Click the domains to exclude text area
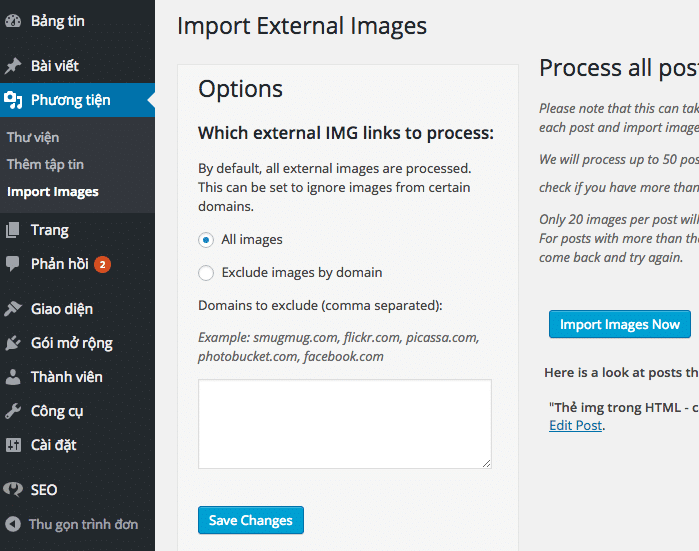Screen dimensions: 699x551 click(344, 424)
